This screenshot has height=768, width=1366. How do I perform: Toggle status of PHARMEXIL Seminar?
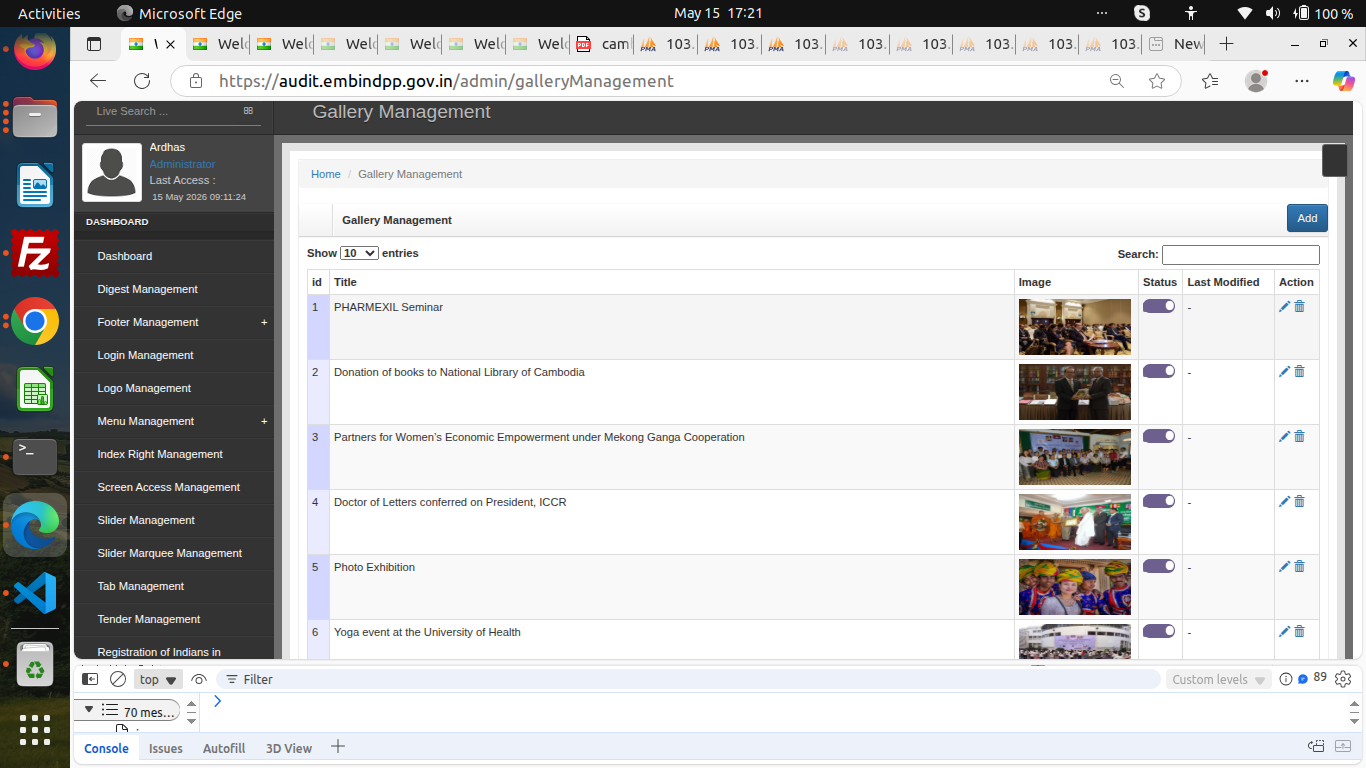tap(1159, 306)
